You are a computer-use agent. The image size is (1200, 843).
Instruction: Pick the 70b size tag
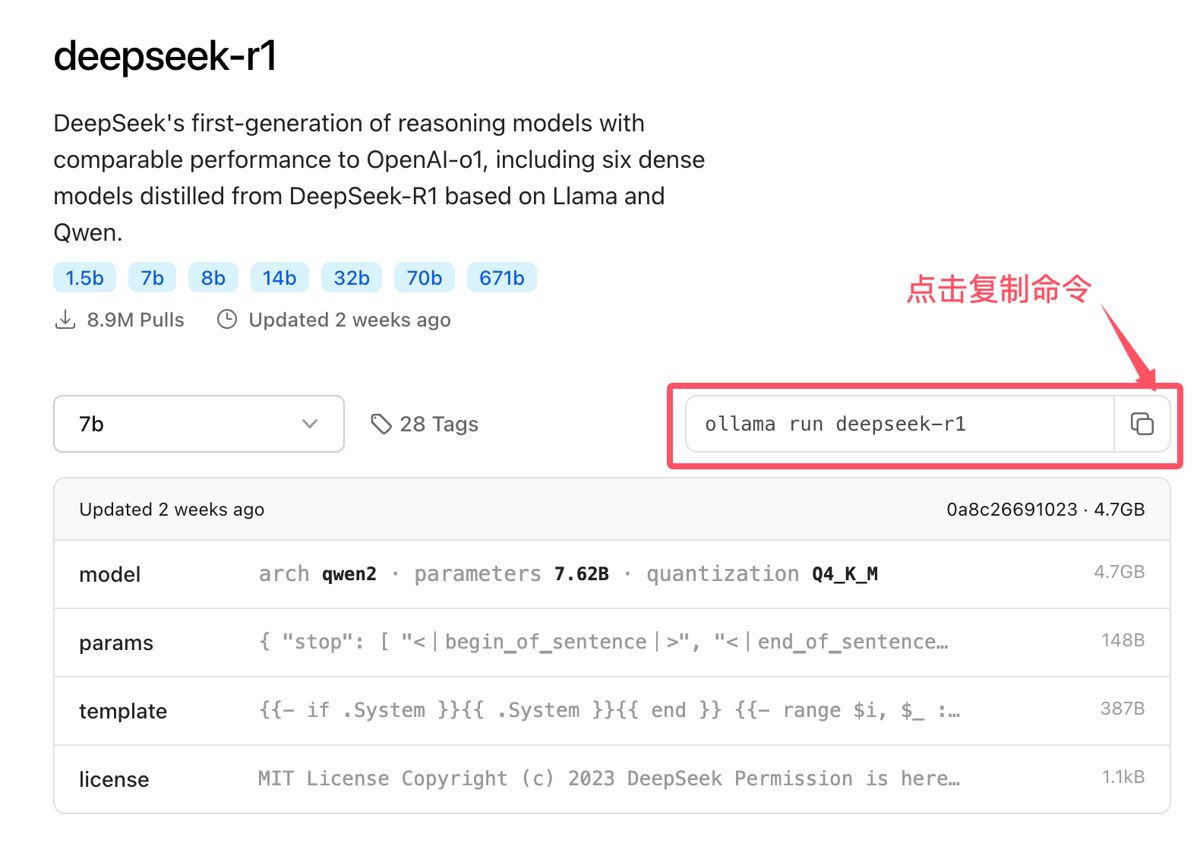pos(424,278)
